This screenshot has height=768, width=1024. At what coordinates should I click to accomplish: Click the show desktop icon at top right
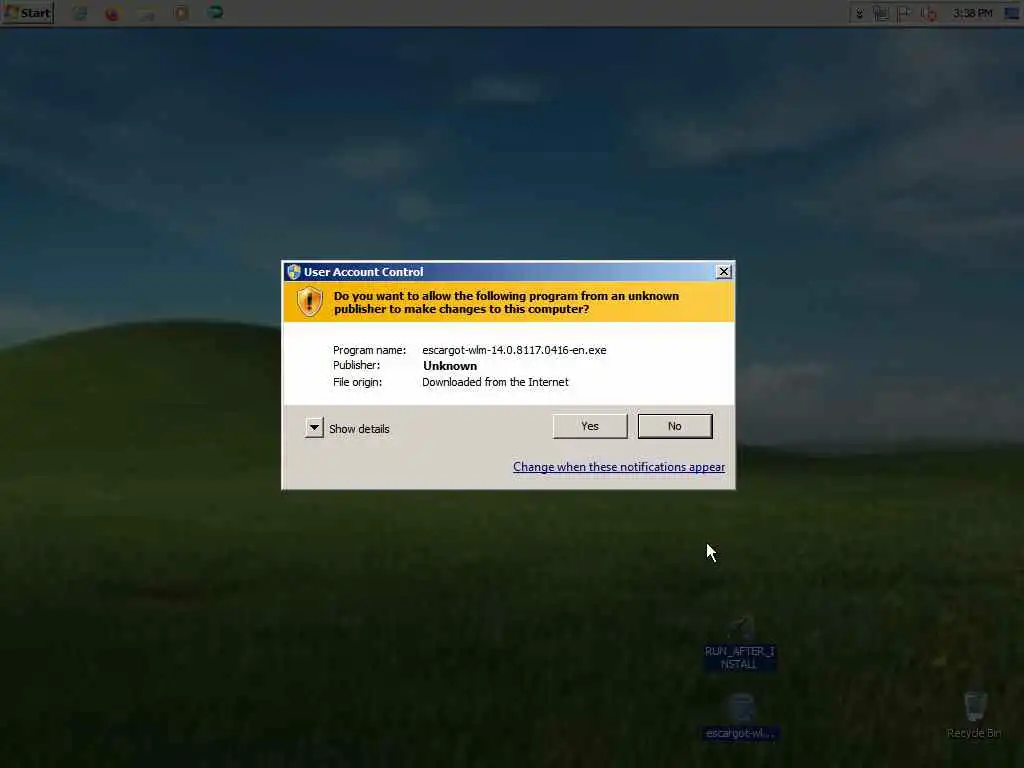(1012, 14)
